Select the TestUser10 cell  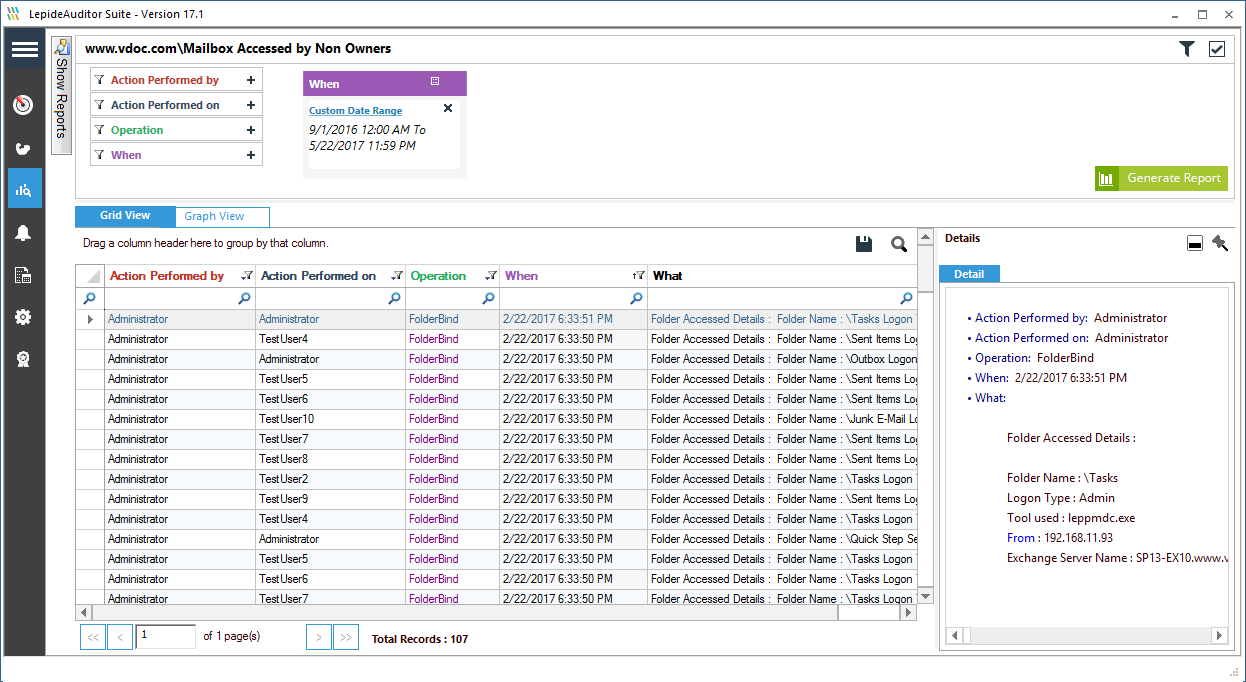pyautogui.click(x=330, y=419)
